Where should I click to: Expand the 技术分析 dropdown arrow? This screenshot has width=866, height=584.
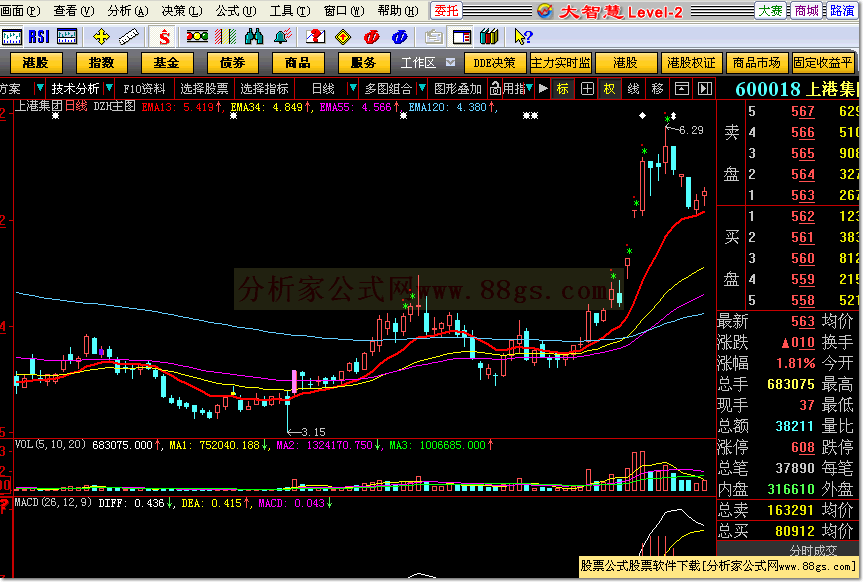coord(109,88)
